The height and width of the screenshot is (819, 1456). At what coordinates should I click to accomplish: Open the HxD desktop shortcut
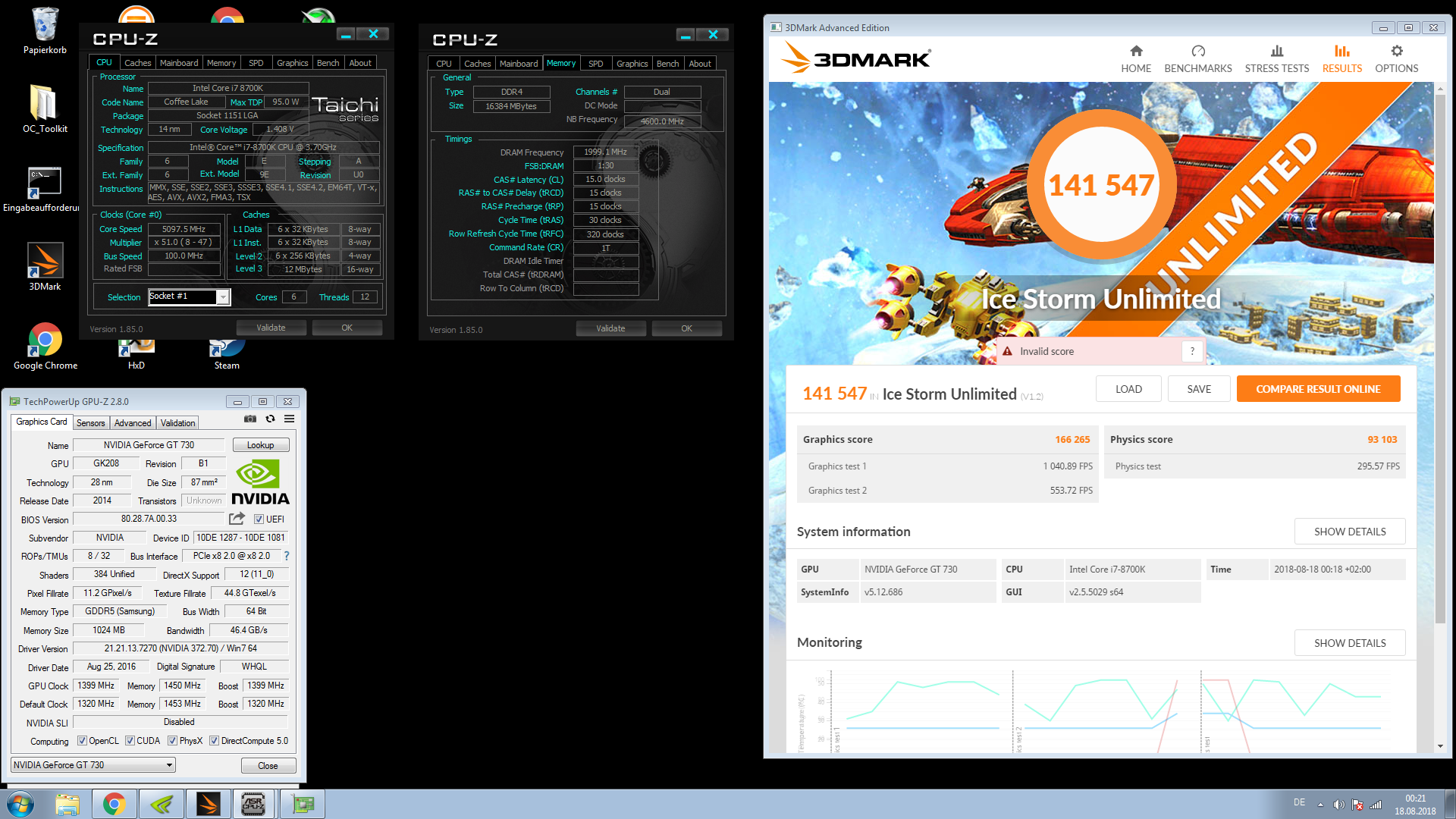tap(136, 355)
